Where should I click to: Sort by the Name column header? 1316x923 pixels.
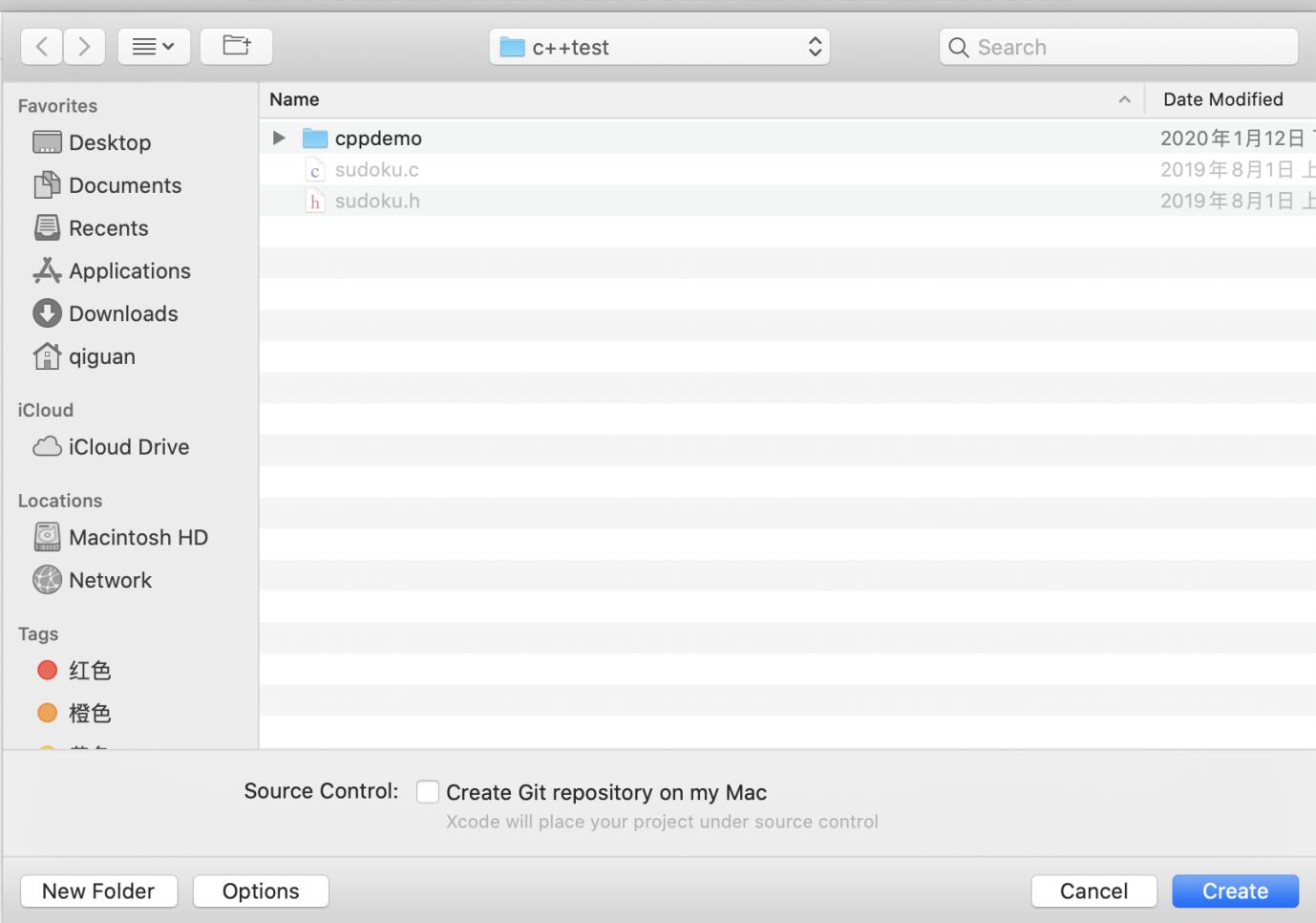point(294,99)
